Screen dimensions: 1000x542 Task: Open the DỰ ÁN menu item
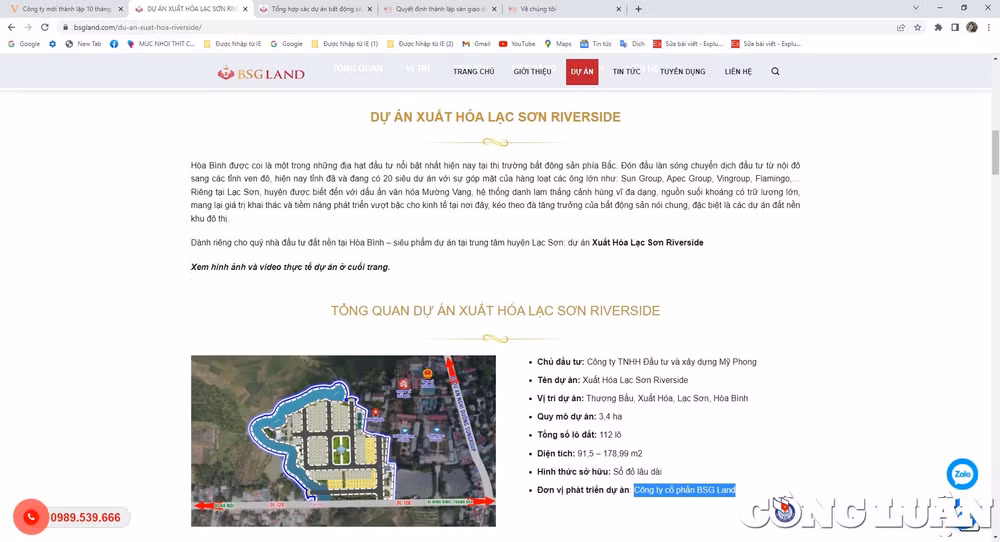(x=582, y=71)
